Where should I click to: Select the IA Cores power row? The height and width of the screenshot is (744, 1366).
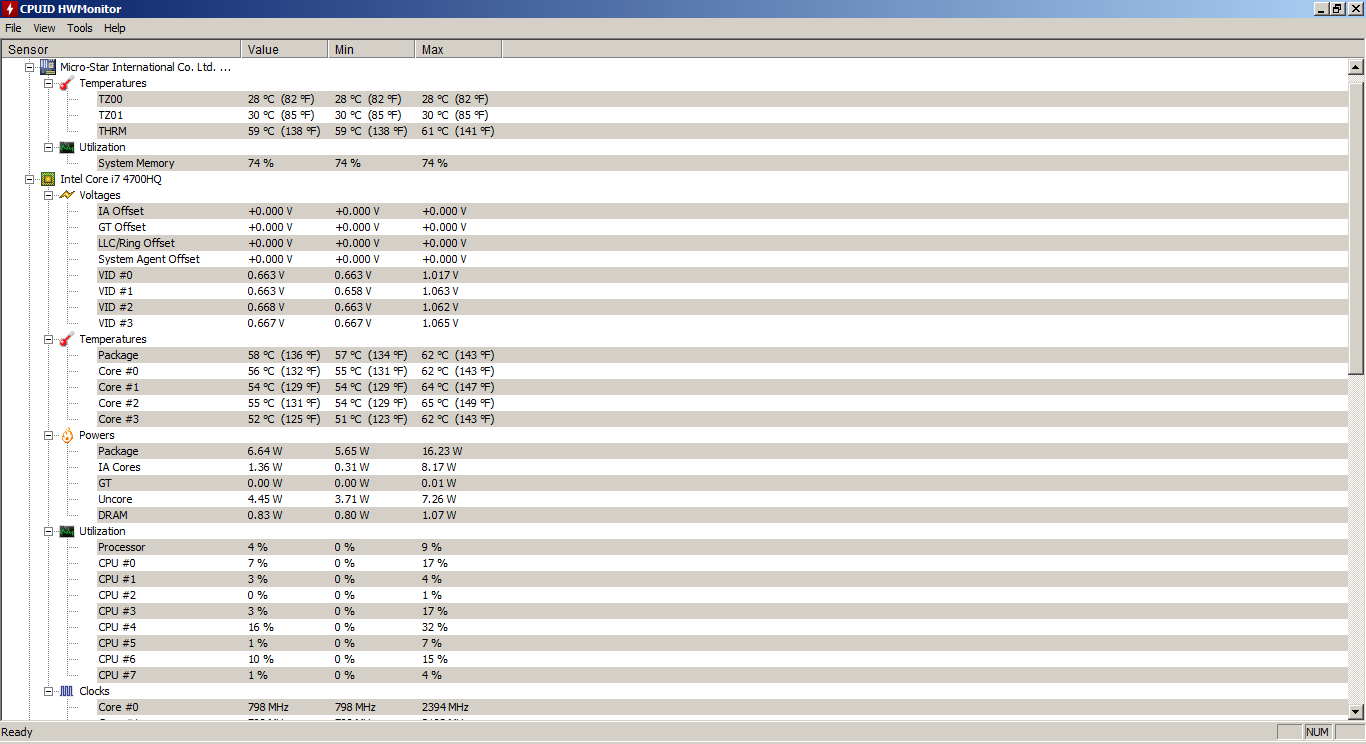721,467
